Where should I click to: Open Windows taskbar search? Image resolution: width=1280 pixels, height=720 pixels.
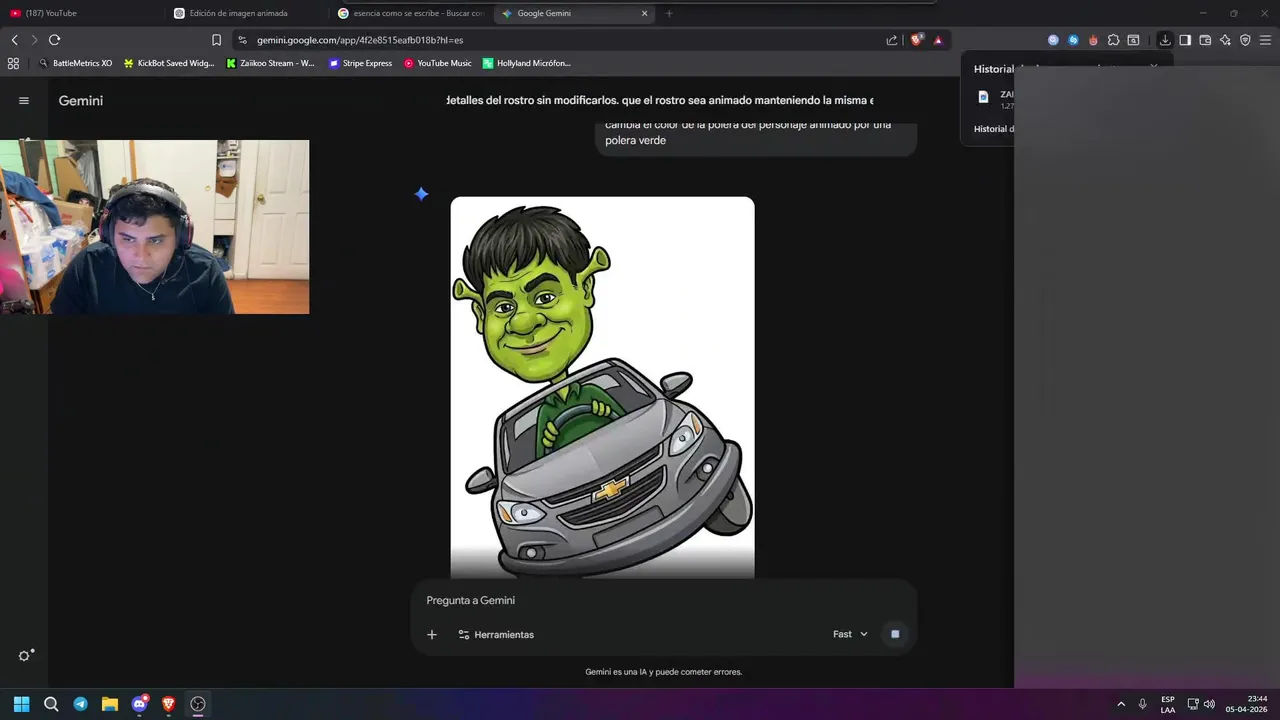click(x=51, y=704)
